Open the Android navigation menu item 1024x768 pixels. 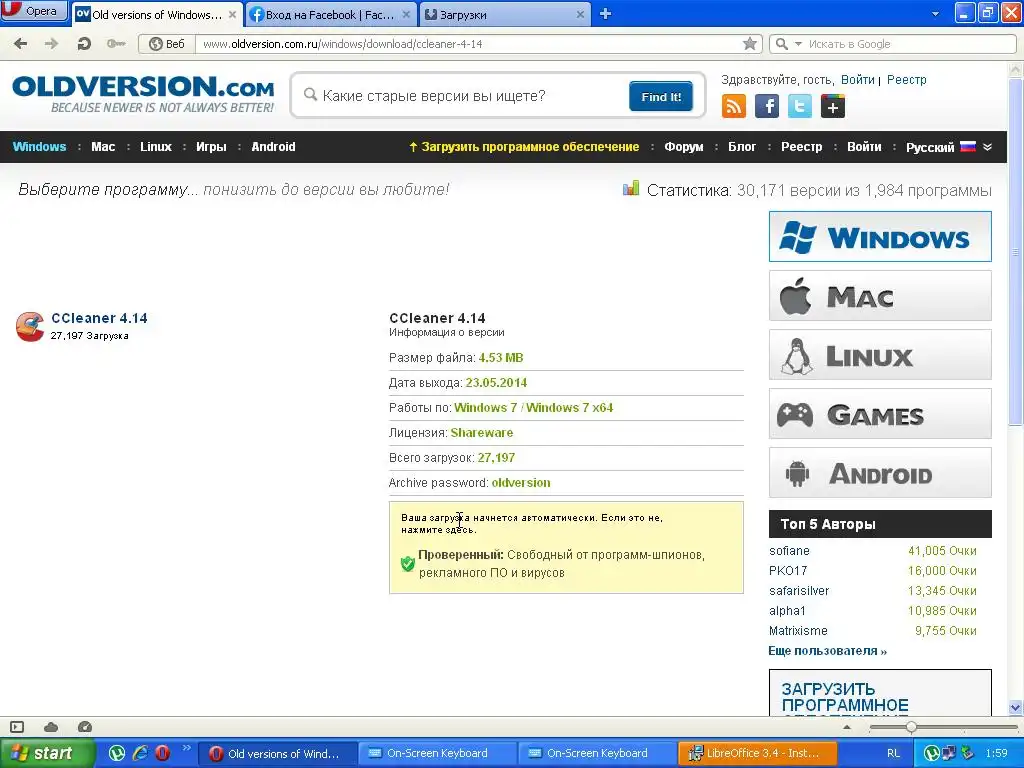(x=273, y=147)
